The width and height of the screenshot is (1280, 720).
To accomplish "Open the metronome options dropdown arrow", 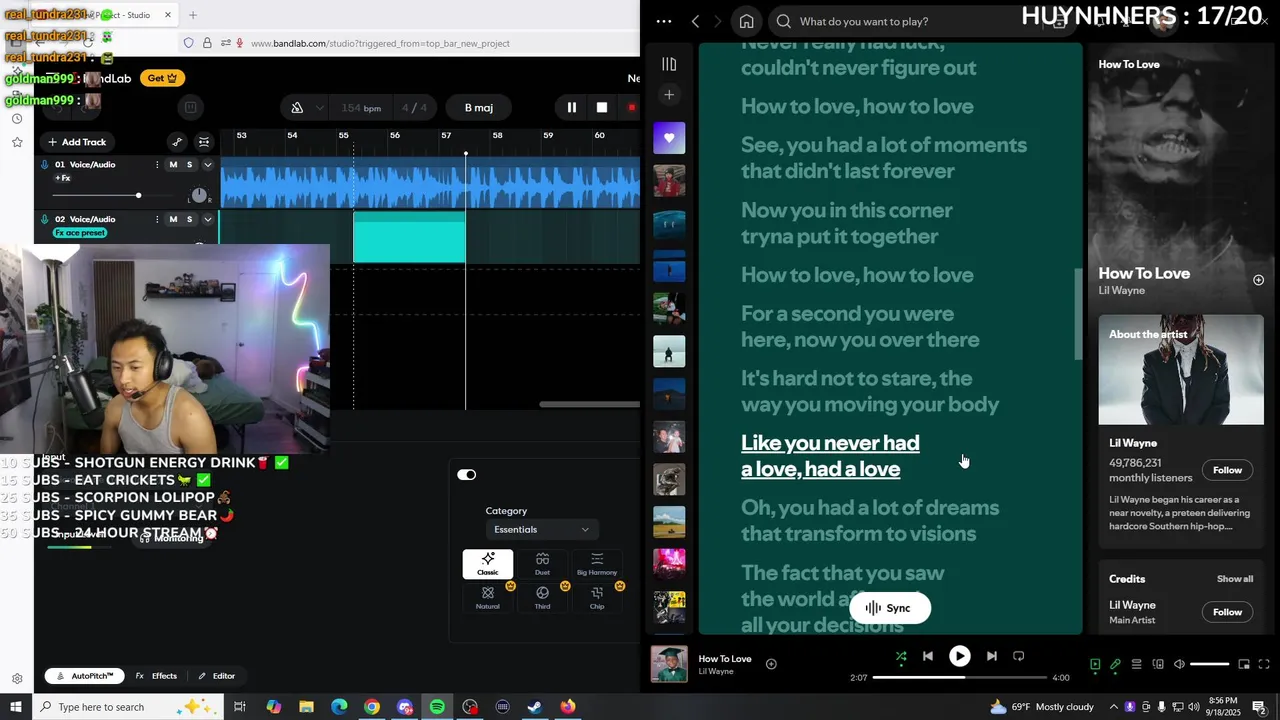I will 320,108.
